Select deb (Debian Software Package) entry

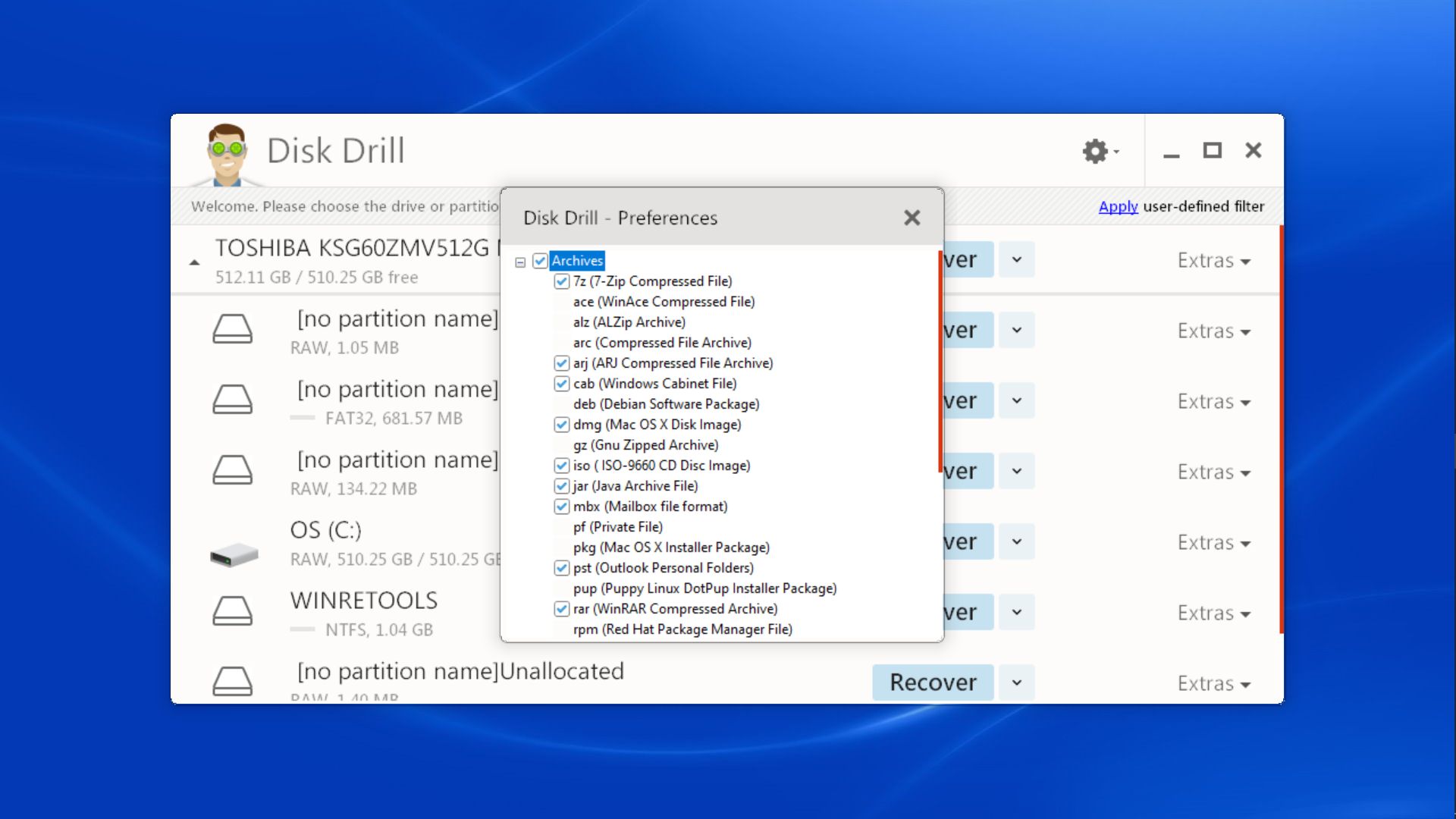(x=666, y=404)
